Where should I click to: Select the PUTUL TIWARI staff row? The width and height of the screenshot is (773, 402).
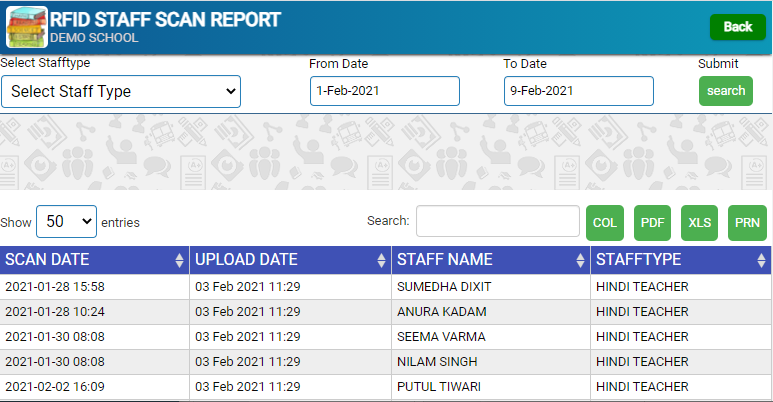tap(386, 387)
